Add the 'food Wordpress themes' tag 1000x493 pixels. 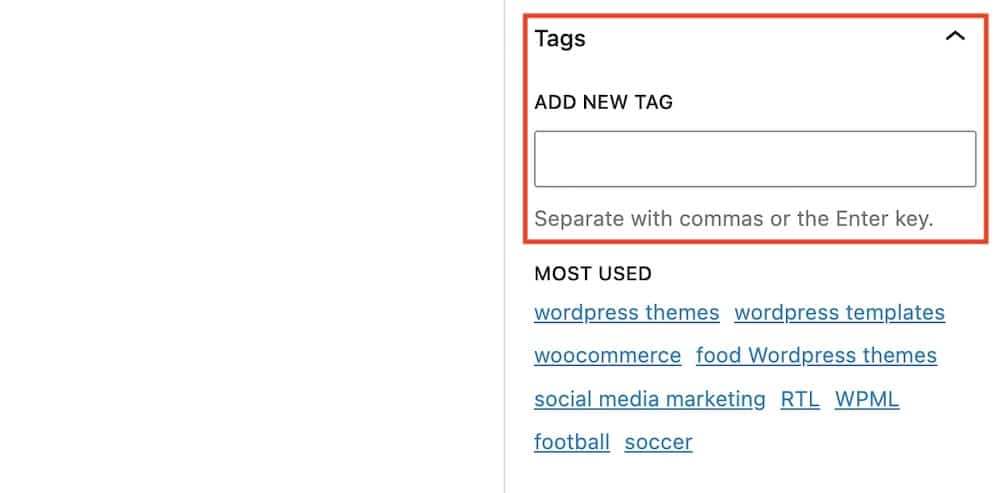(x=816, y=355)
